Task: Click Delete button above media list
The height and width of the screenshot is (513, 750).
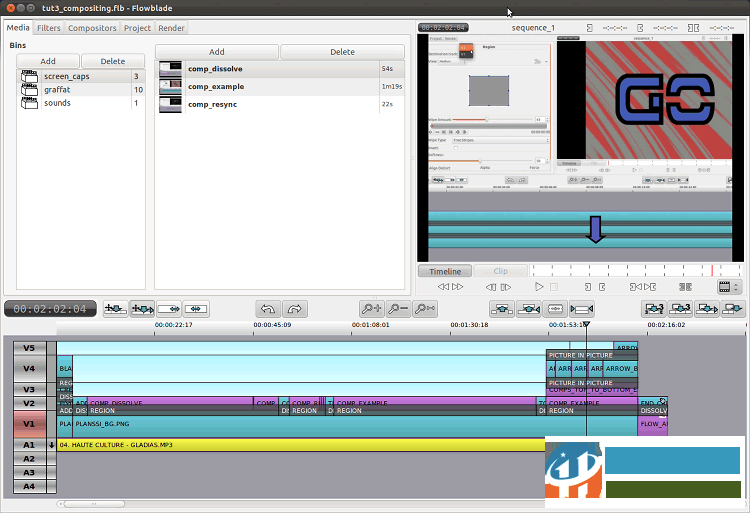Action: pyautogui.click(x=342, y=51)
